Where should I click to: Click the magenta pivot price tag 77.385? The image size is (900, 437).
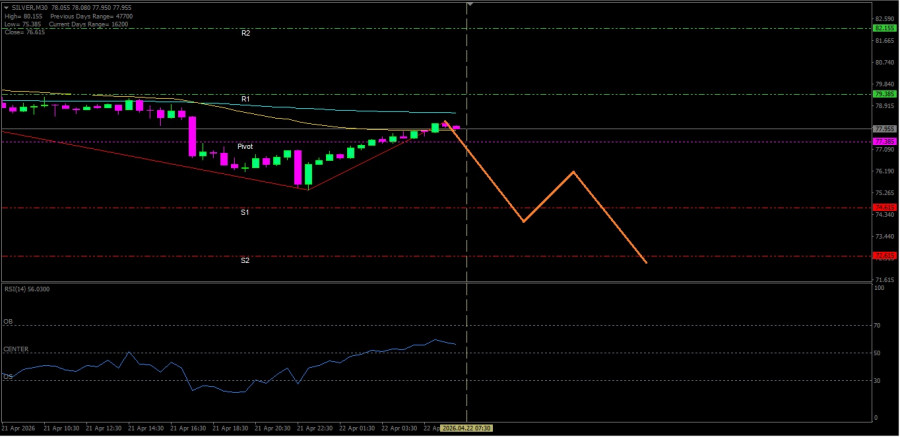click(883, 142)
